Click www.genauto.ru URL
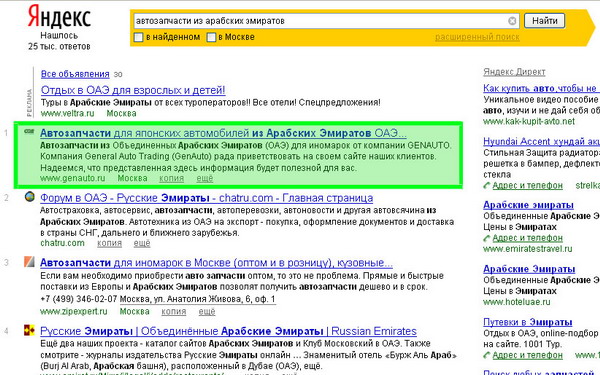 click(x=72, y=178)
